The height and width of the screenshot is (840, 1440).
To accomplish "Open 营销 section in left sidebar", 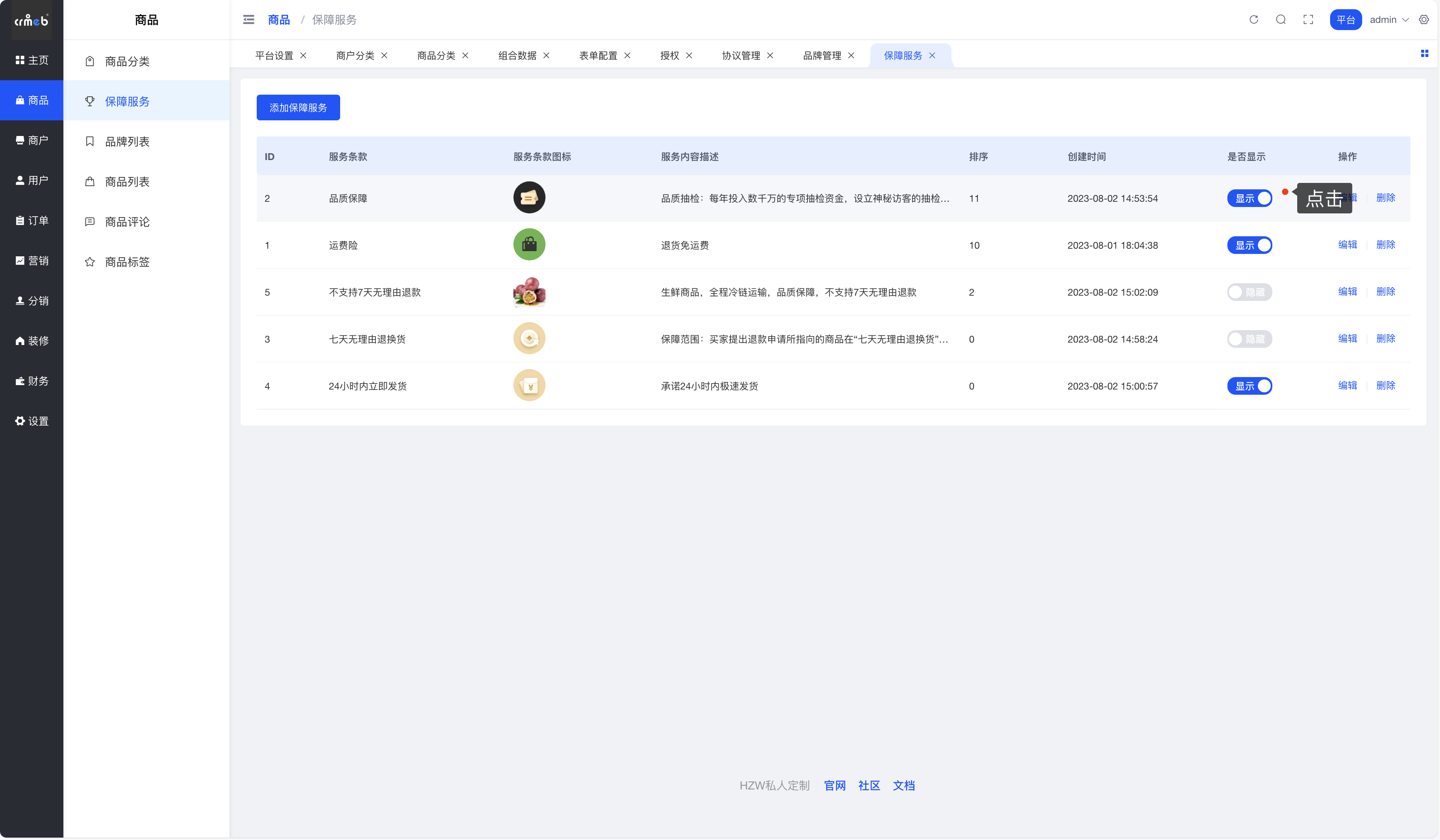I will click(32, 261).
